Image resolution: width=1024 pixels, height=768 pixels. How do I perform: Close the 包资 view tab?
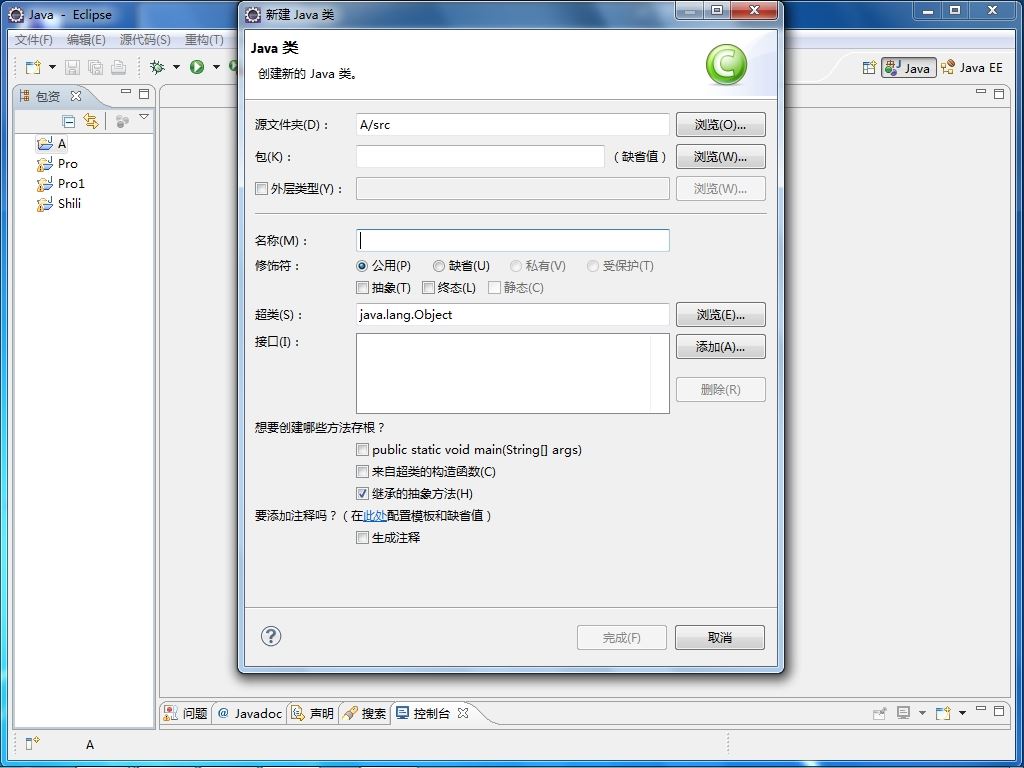coord(76,96)
